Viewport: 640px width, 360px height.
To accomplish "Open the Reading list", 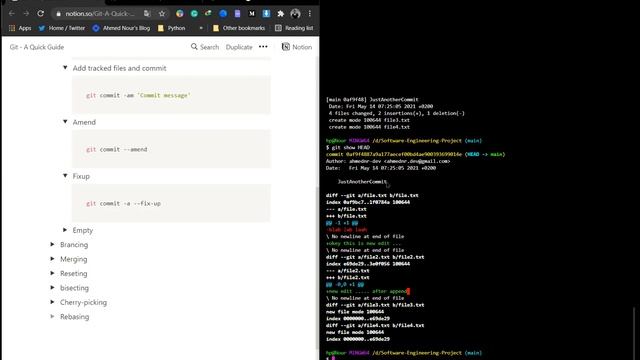I will click(x=294, y=28).
